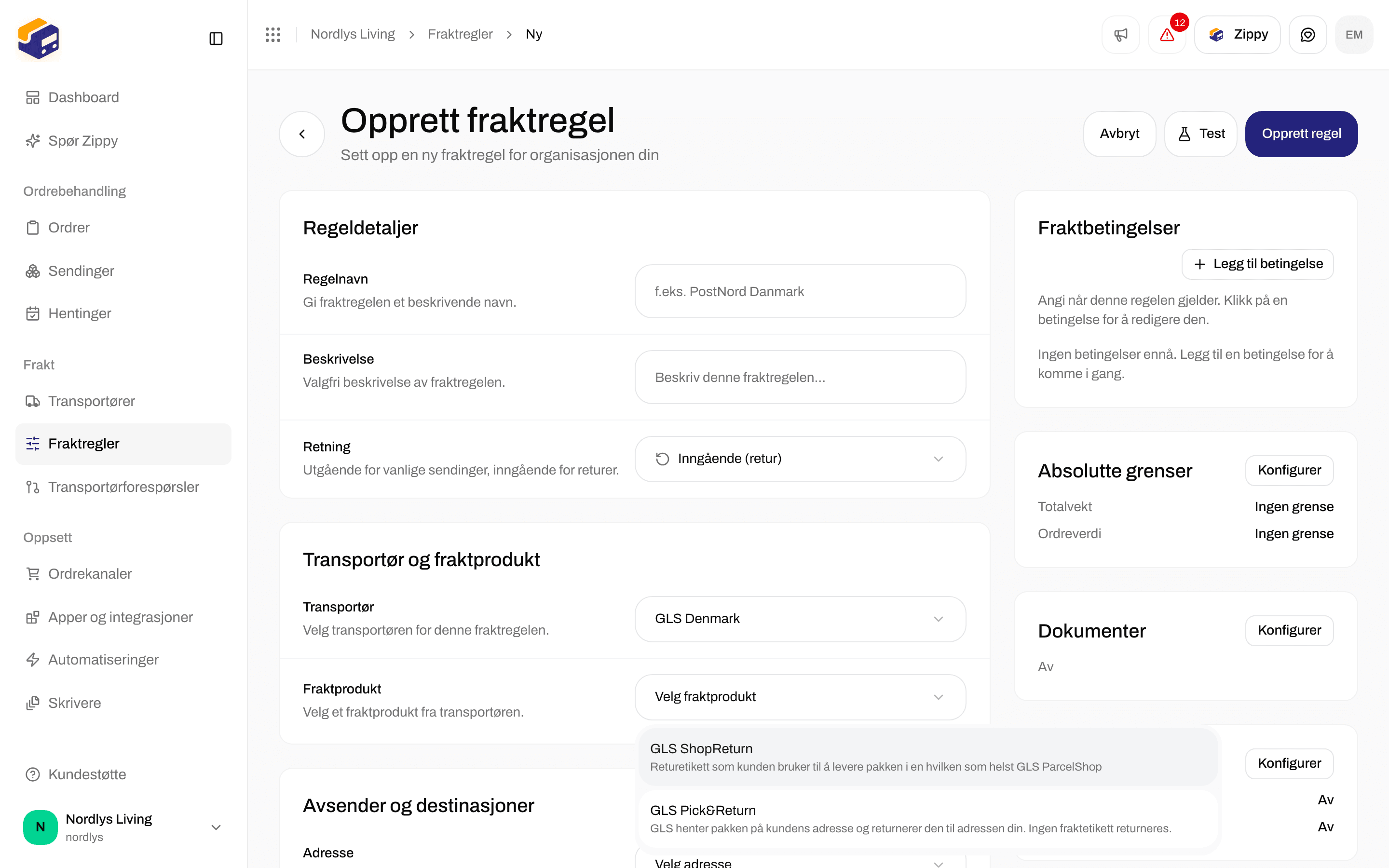
Task: Open Automatiseringer page
Action: (123, 660)
